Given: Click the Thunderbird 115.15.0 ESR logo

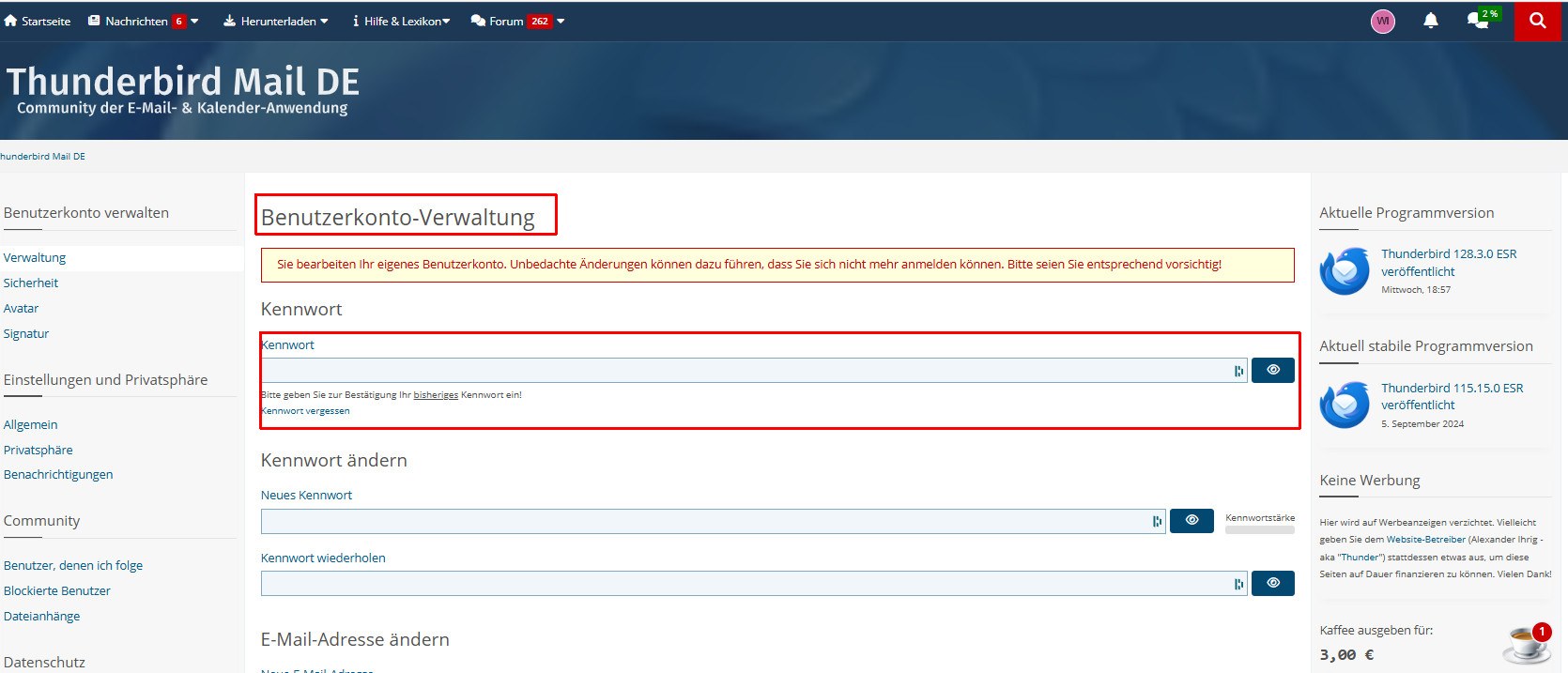Looking at the screenshot, I should (1345, 405).
